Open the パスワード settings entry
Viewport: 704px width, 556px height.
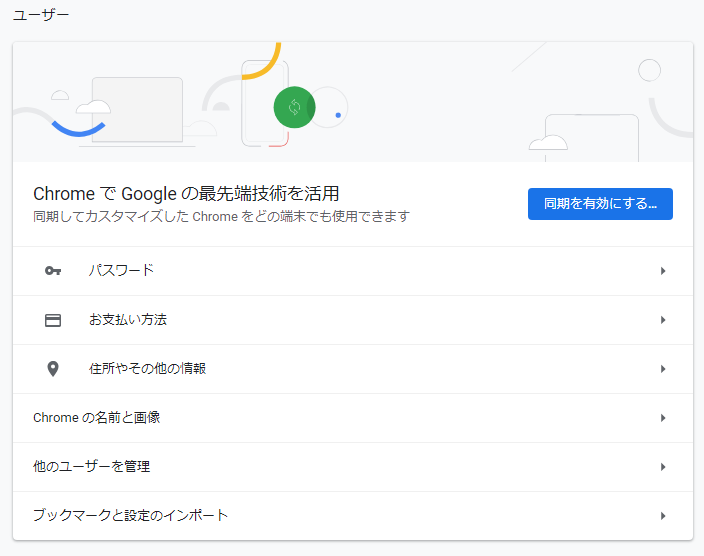click(353, 271)
